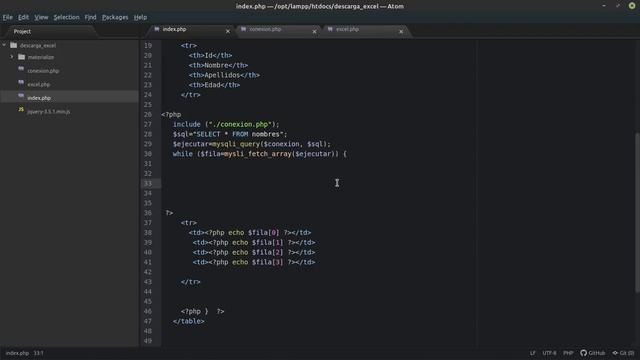Click the echo $fila[3] line
This screenshot has height=360, width=640.
(x=254, y=262)
